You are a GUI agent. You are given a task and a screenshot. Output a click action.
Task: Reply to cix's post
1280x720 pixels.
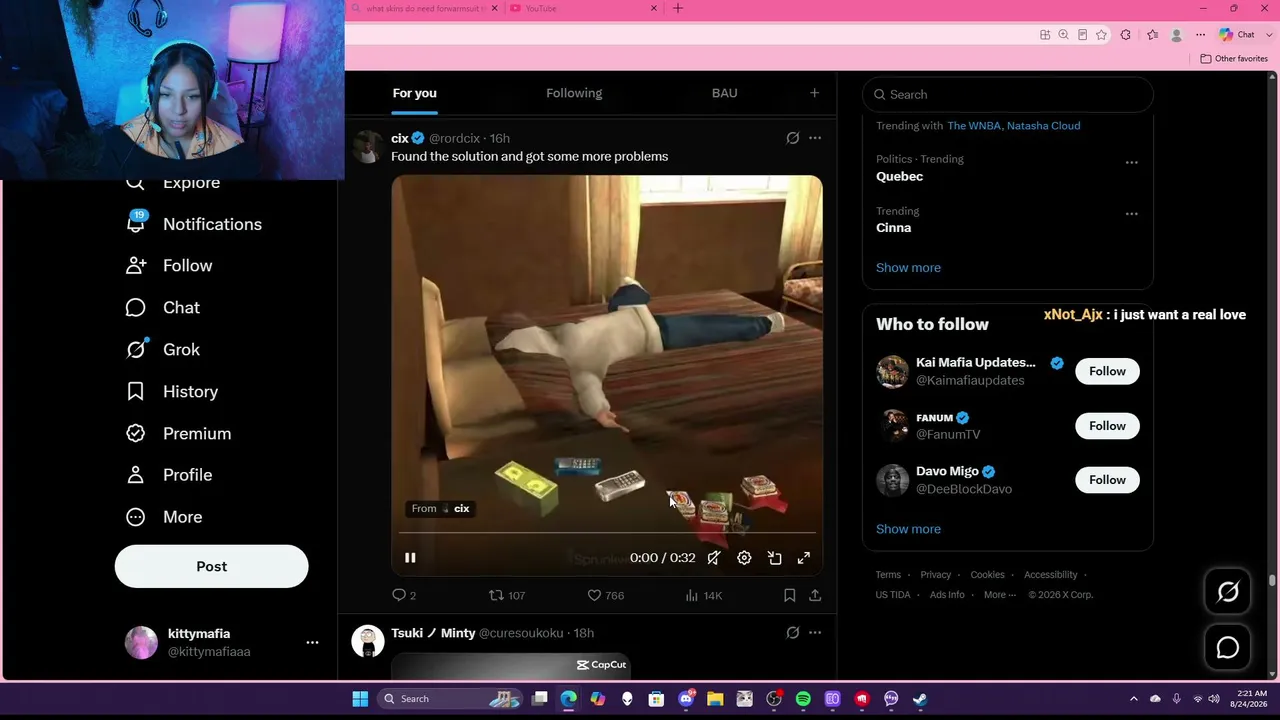point(404,595)
